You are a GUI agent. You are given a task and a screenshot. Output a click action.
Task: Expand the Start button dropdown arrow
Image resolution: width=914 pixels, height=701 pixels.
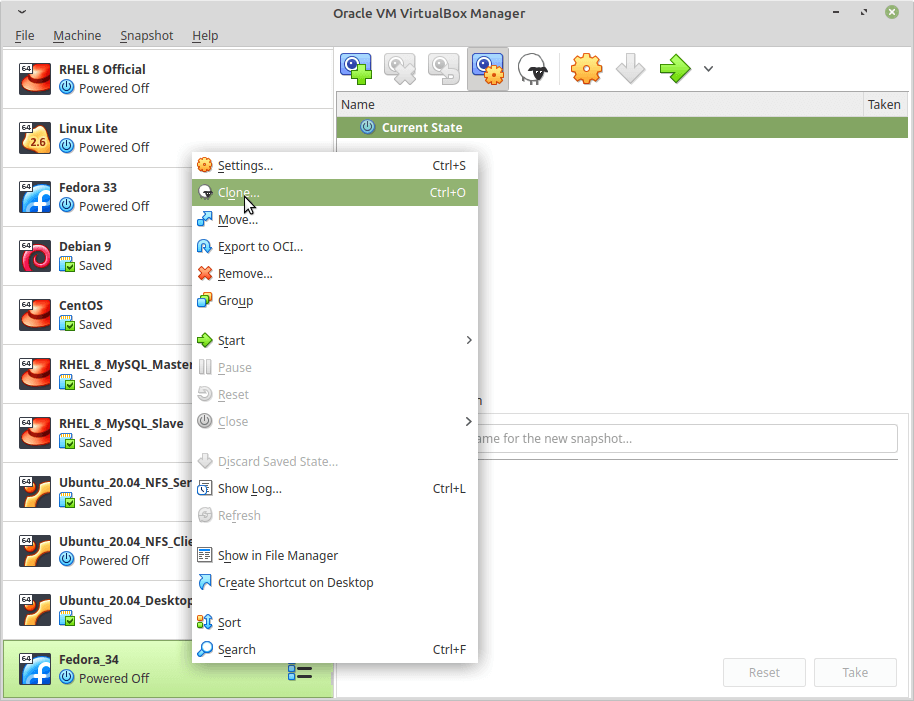(708, 69)
